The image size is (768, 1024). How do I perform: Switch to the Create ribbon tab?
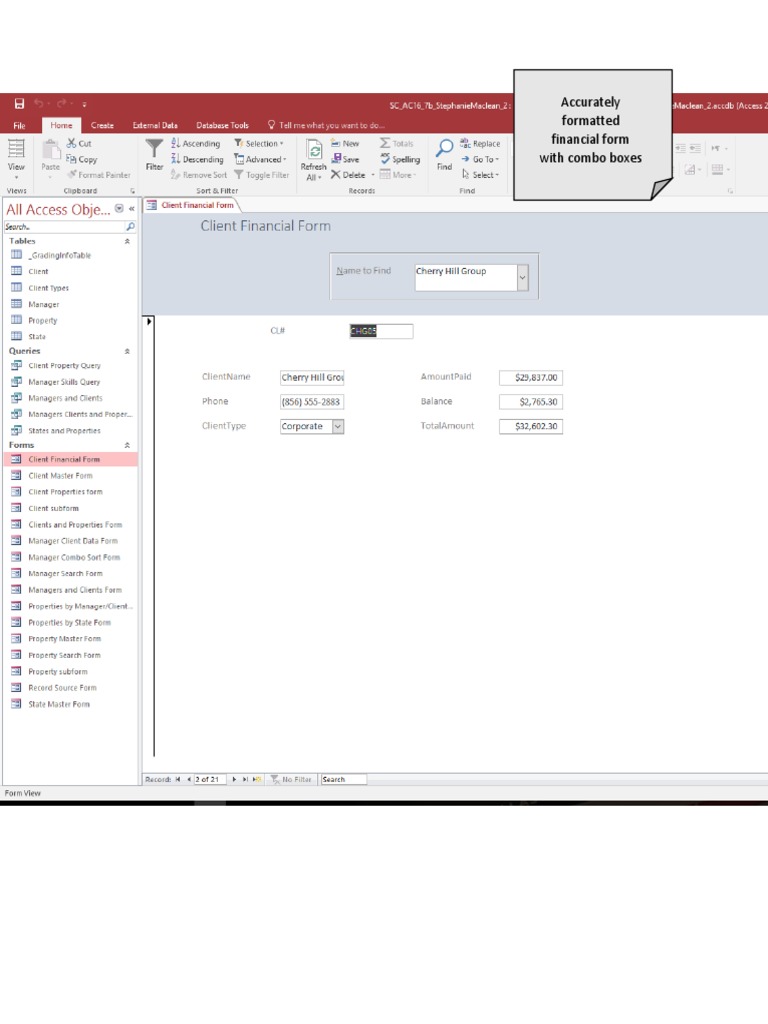pos(102,126)
